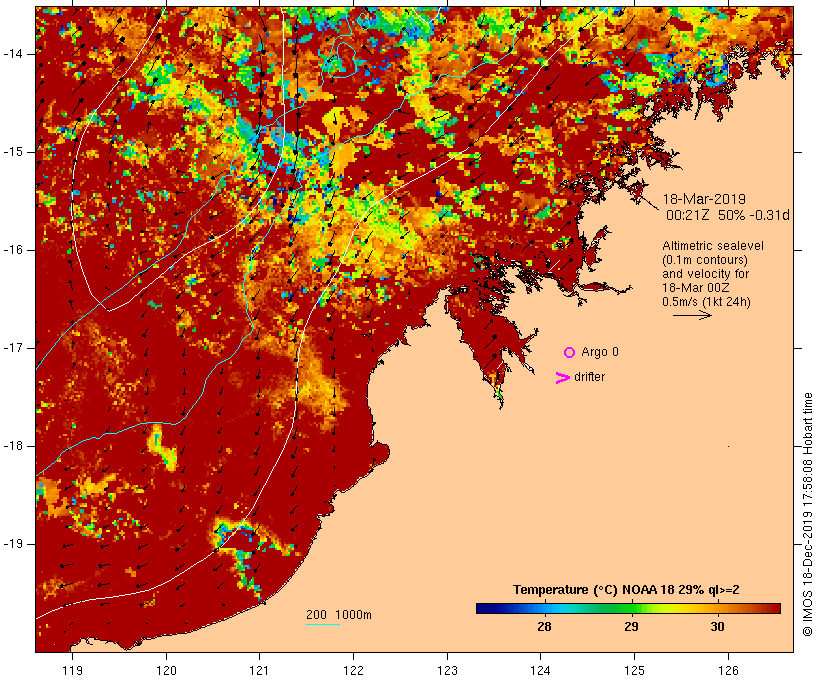The image size is (820, 680).
Task: Click the 121 longitude axis label
Action: click(x=260, y=671)
